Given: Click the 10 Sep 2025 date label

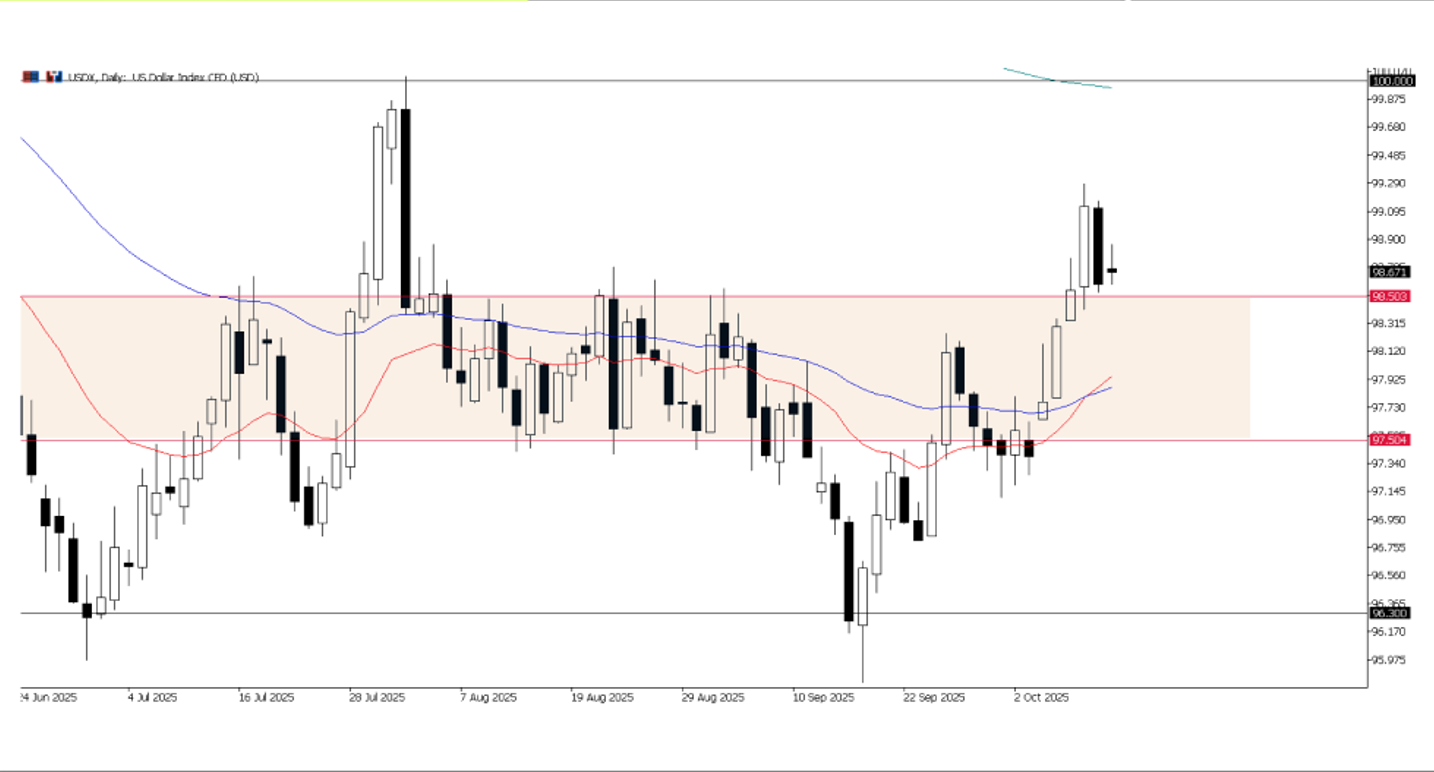Looking at the screenshot, I should pyautogui.click(x=822, y=697).
